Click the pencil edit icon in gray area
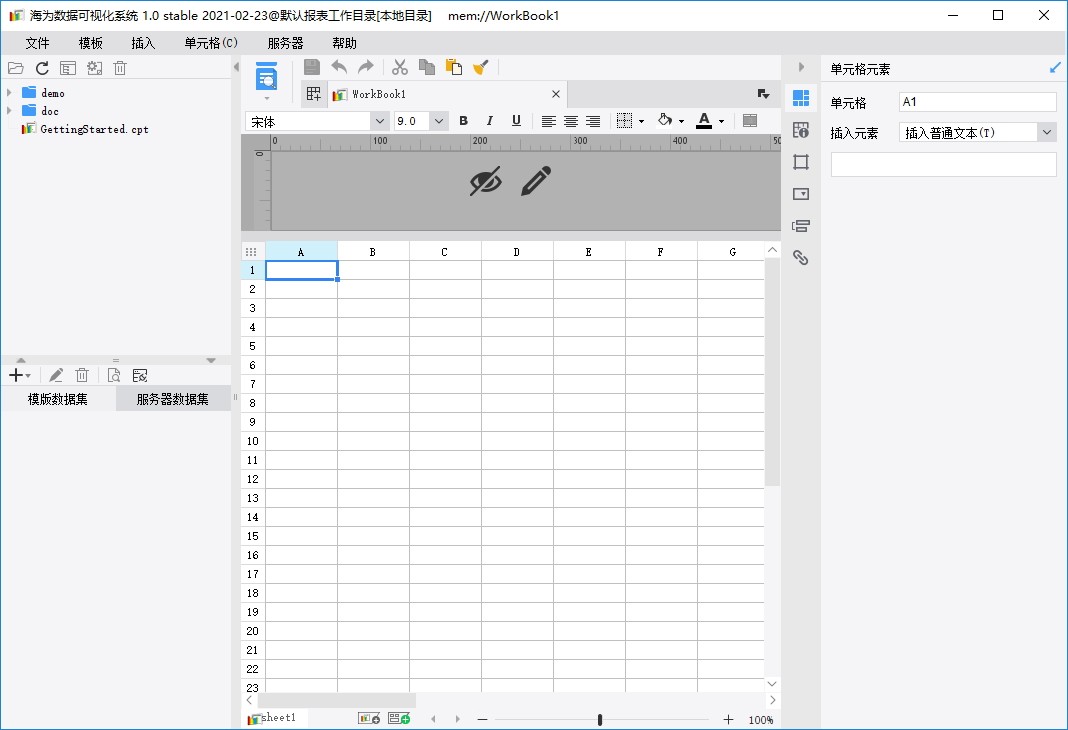This screenshot has width=1068, height=730. coord(536,181)
